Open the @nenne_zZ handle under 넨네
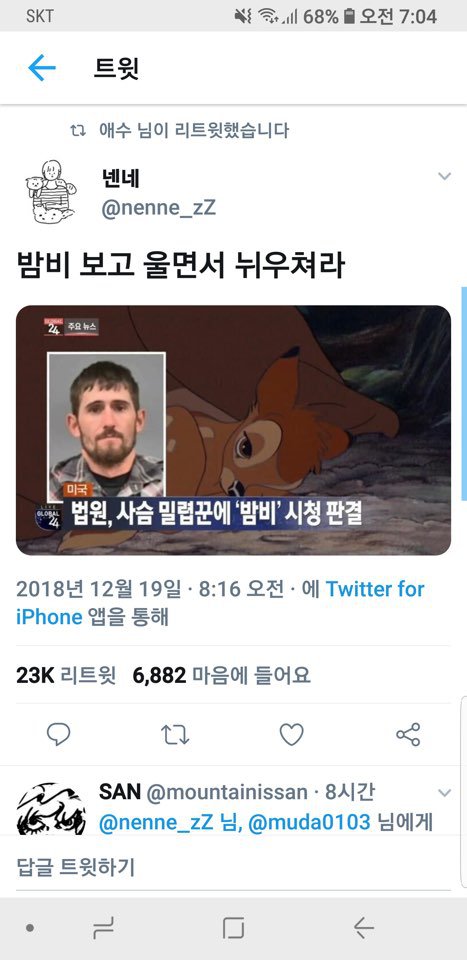Screen dimensions: 467x960 pos(159,208)
